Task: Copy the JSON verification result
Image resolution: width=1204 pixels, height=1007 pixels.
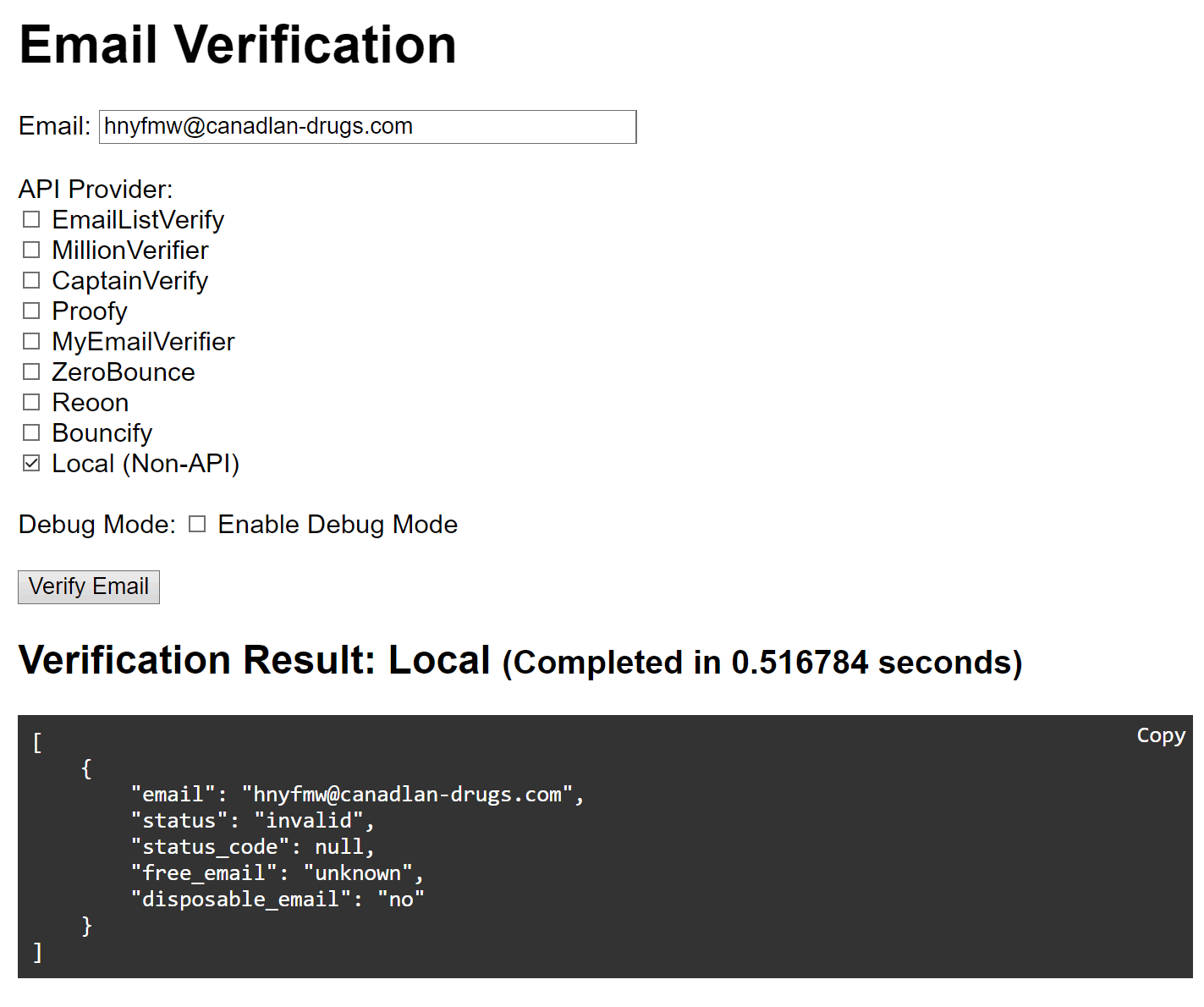Action: [1160, 735]
